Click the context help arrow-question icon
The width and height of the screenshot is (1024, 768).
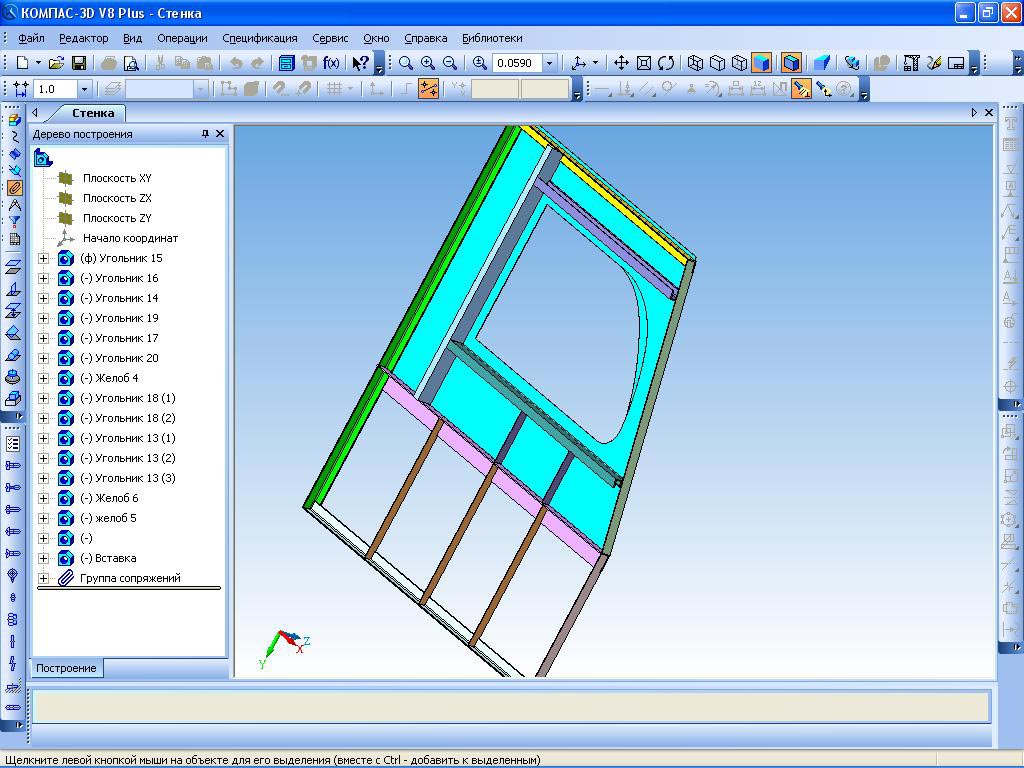click(360, 63)
